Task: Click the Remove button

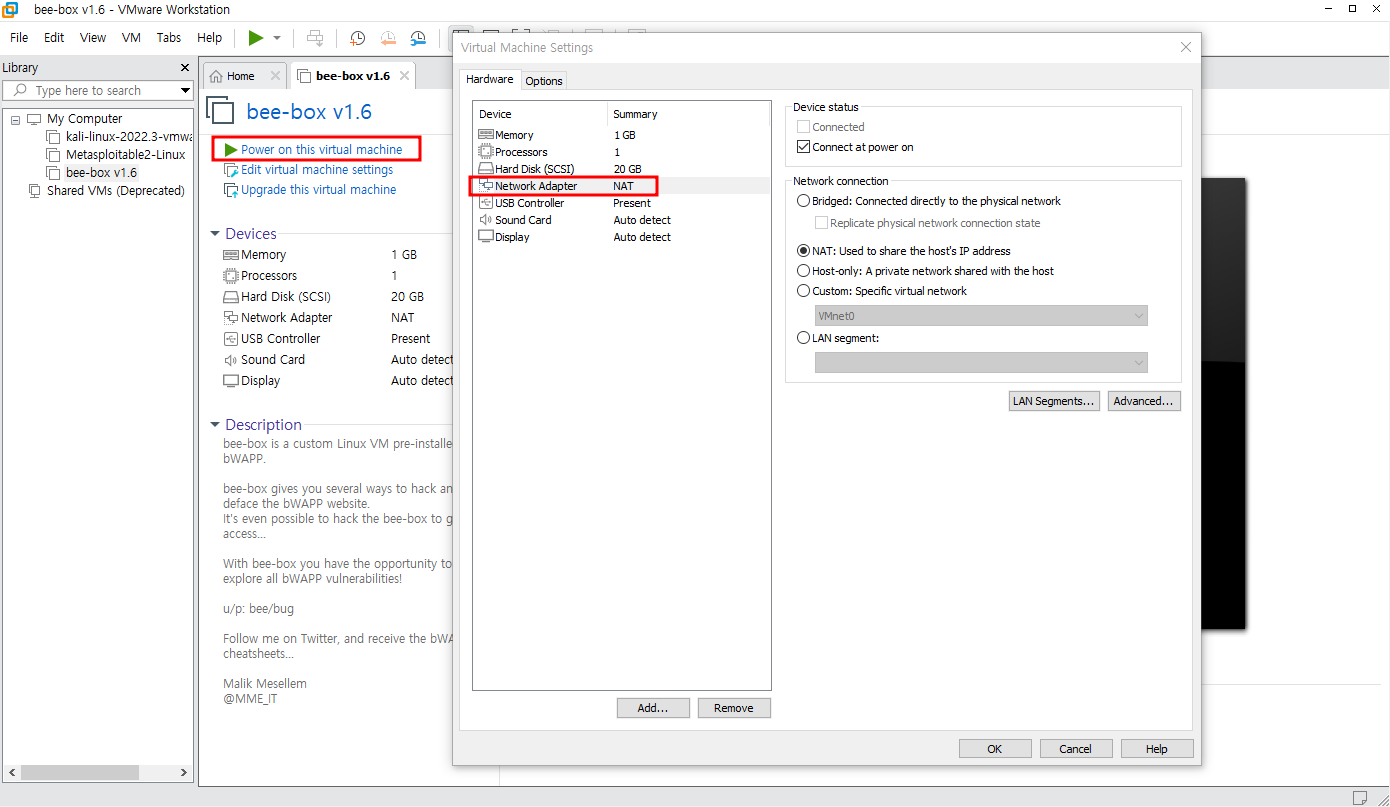Action: (734, 708)
